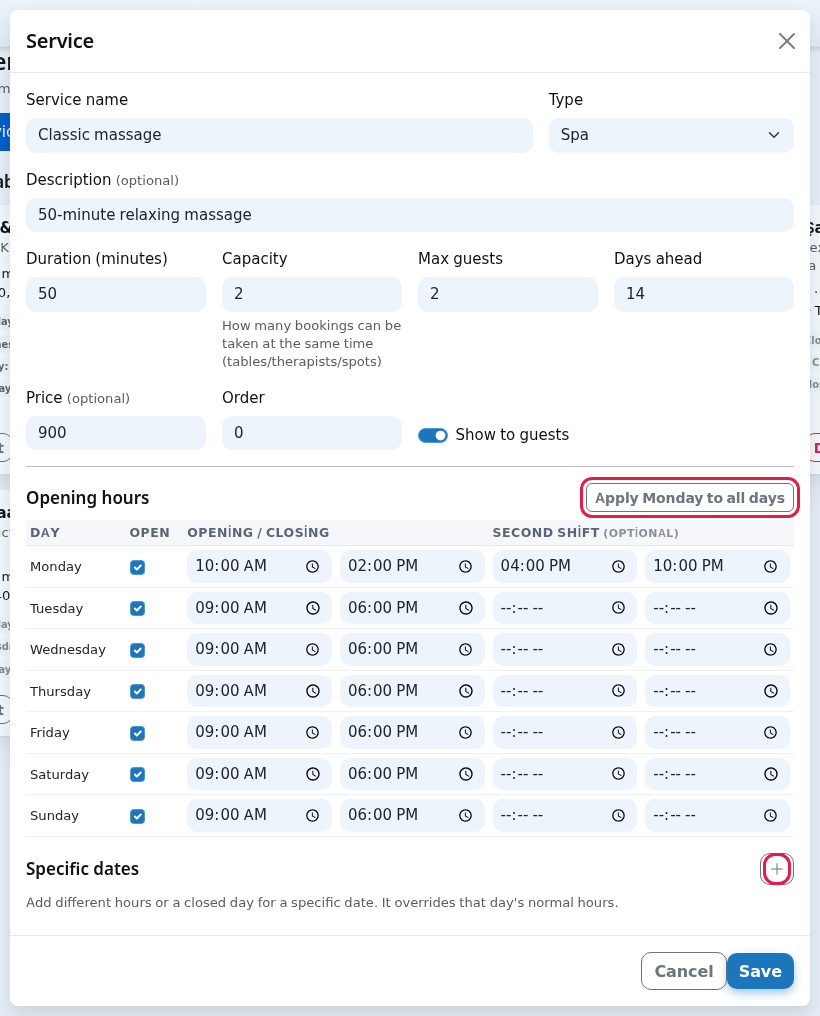This screenshot has width=820, height=1016.
Task: Open clock picker for Friday opening time
Action: click(312, 732)
